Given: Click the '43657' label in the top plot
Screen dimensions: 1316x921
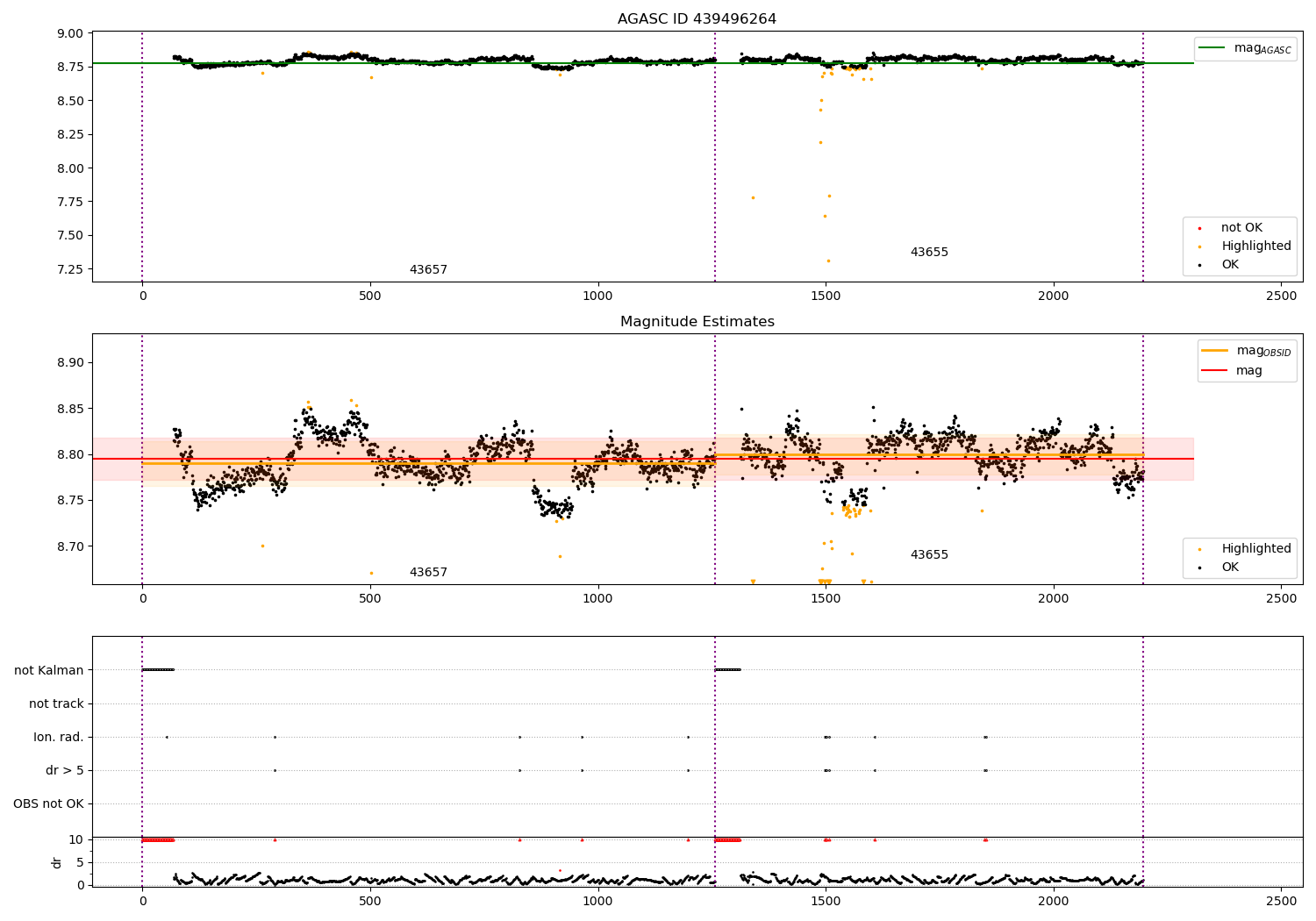Looking at the screenshot, I should 428,270.
